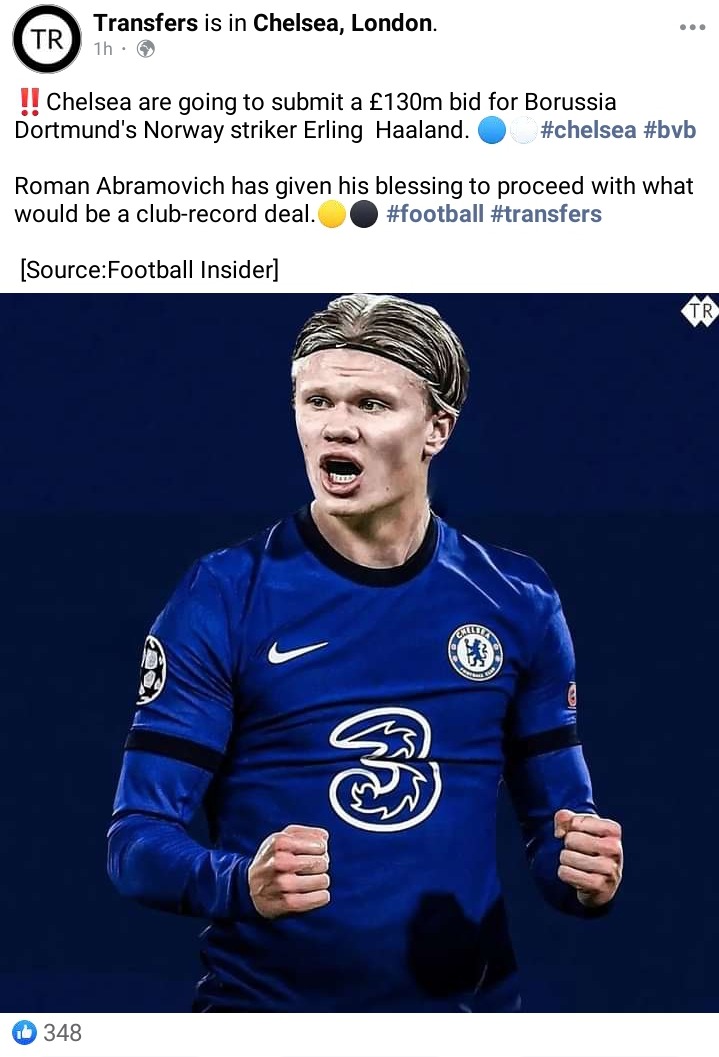
Task: Open the Chelsea, London location link
Action: coord(343,23)
